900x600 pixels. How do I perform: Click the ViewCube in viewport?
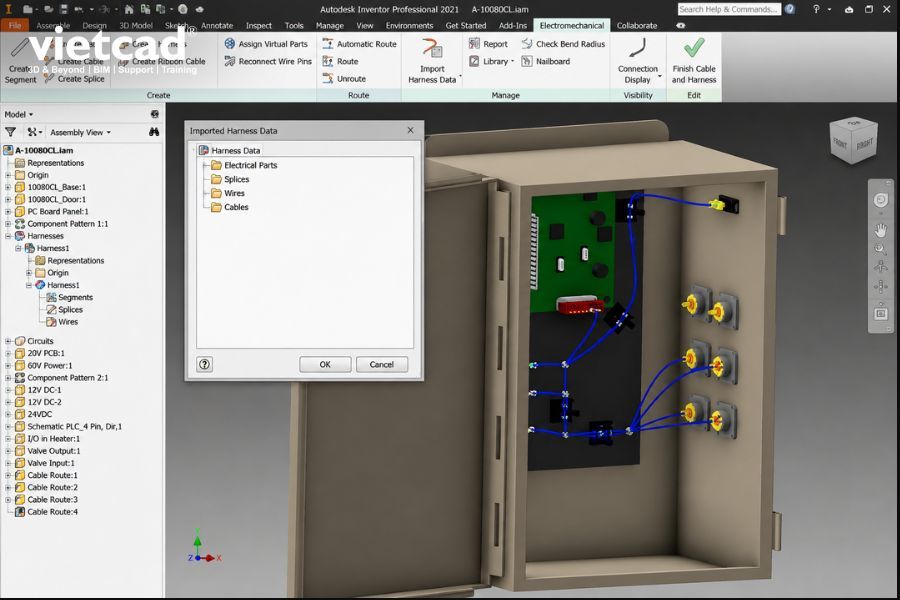(x=854, y=141)
